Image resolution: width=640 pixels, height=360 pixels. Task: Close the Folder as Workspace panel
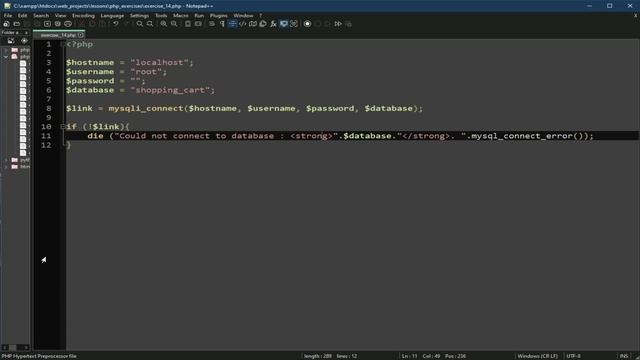pyautogui.click(x=27, y=32)
